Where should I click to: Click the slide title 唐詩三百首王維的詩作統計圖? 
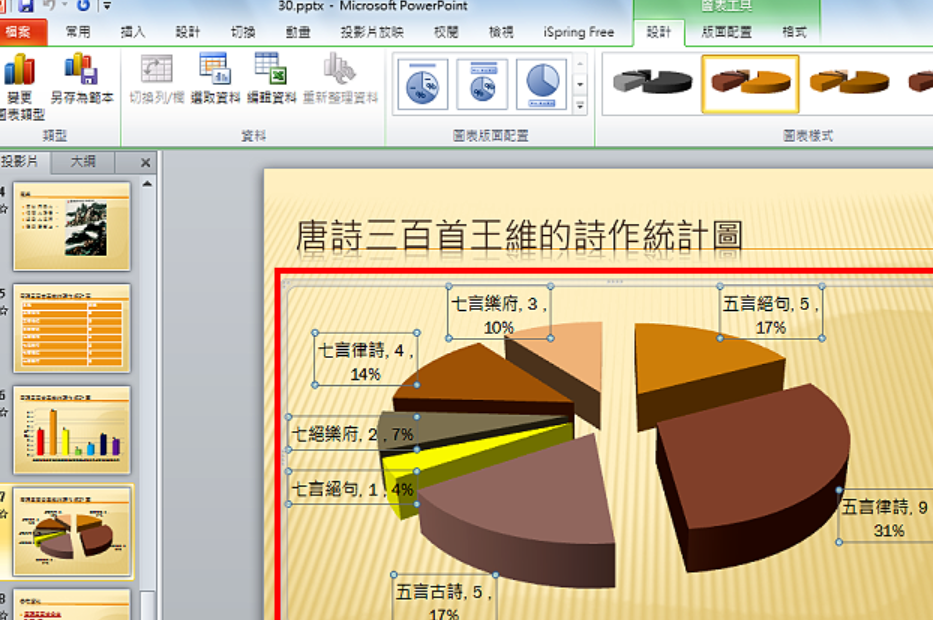519,236
